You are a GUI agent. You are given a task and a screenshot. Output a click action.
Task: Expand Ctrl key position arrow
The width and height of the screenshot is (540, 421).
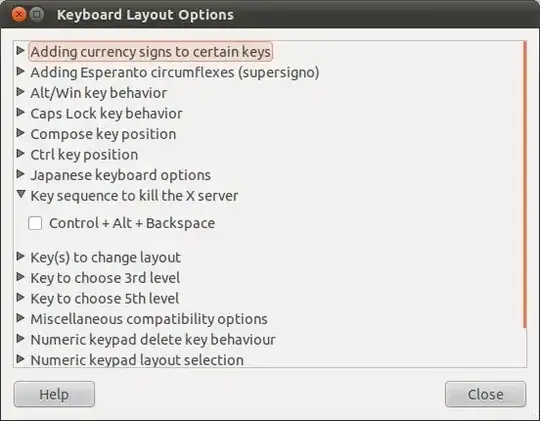(x=21, y=154)
